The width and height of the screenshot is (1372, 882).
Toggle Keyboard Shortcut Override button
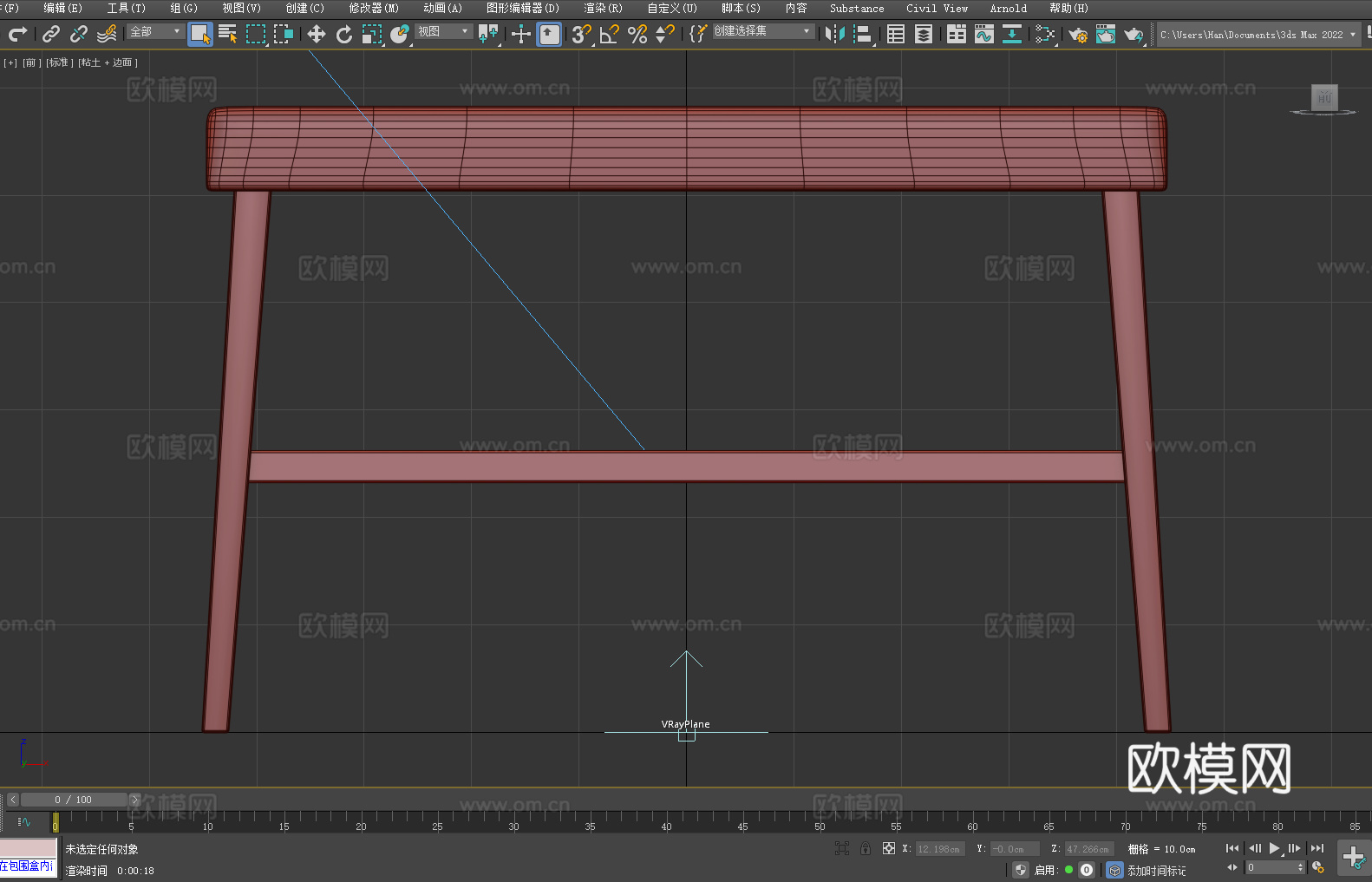(549, 34)
